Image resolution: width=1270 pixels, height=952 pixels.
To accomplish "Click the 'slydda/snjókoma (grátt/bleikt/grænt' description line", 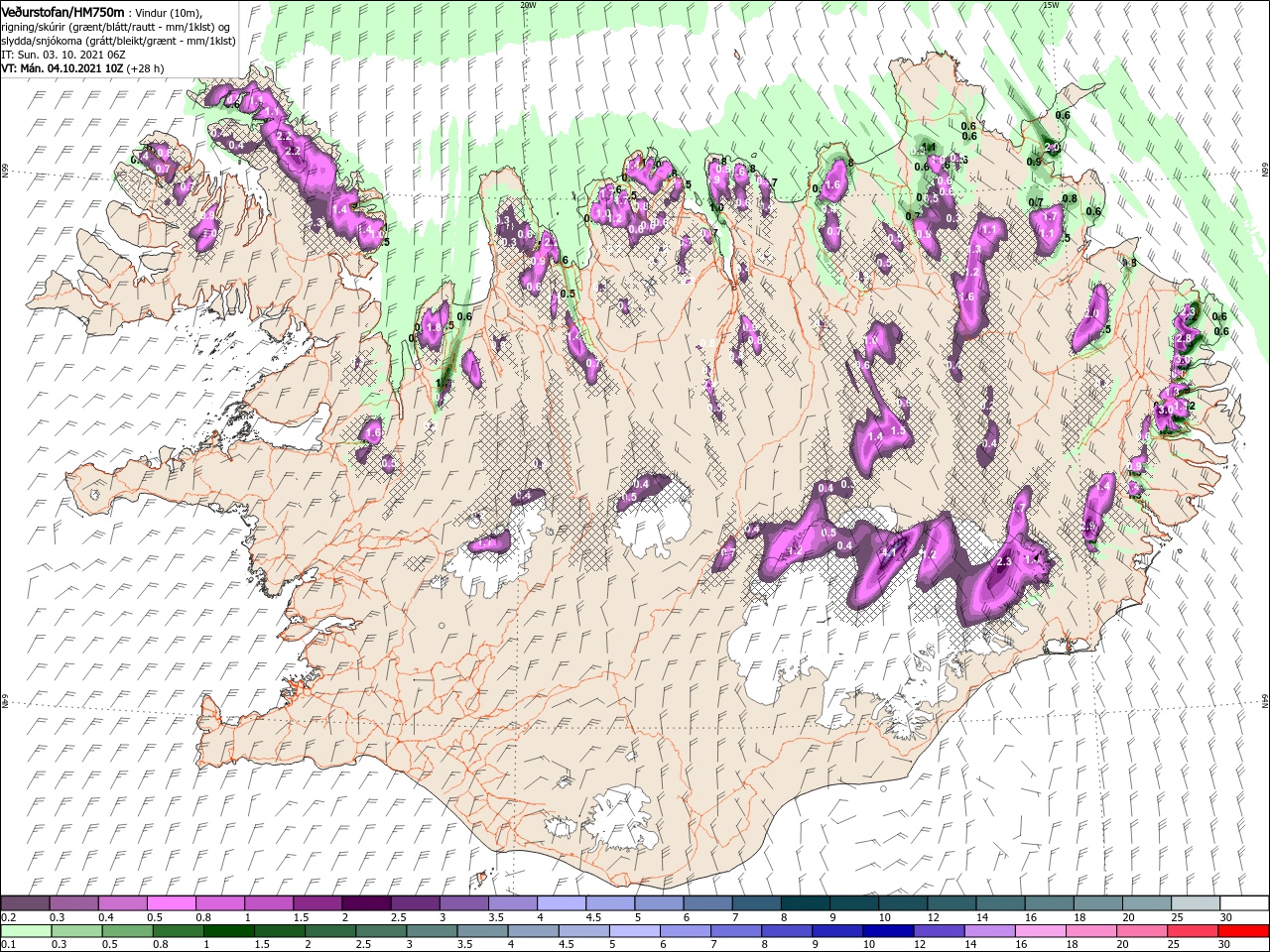I will click(x=116, y=40).
